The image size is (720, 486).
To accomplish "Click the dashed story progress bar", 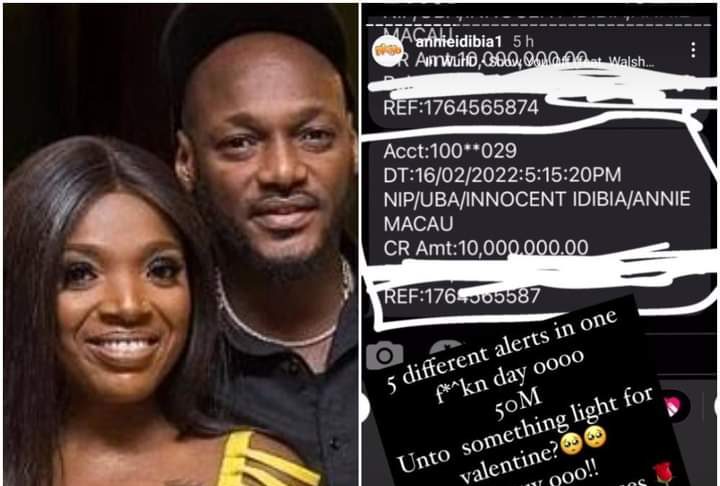I will point(539,25).
